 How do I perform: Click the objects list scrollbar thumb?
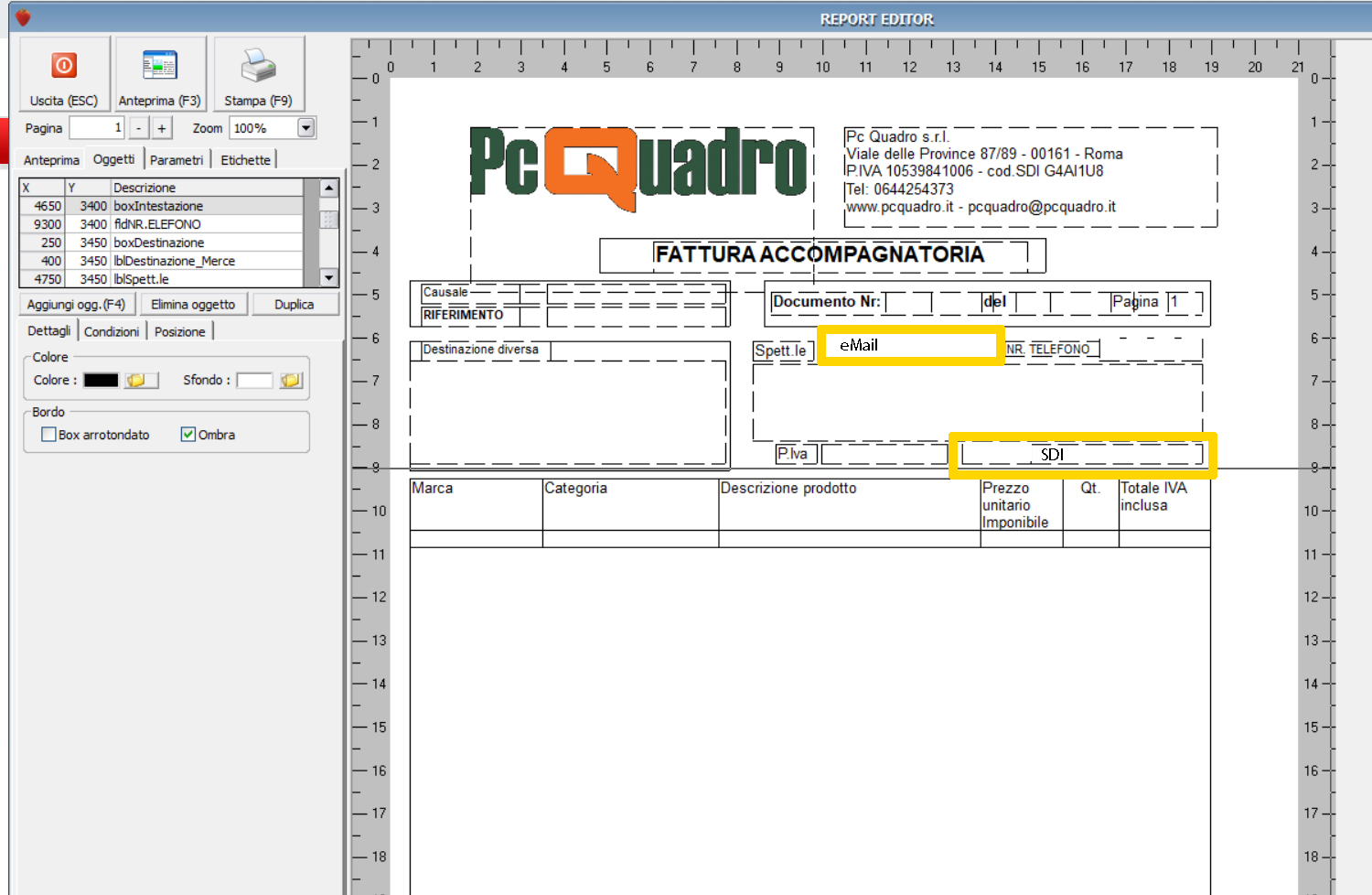[x=329, y=219]
